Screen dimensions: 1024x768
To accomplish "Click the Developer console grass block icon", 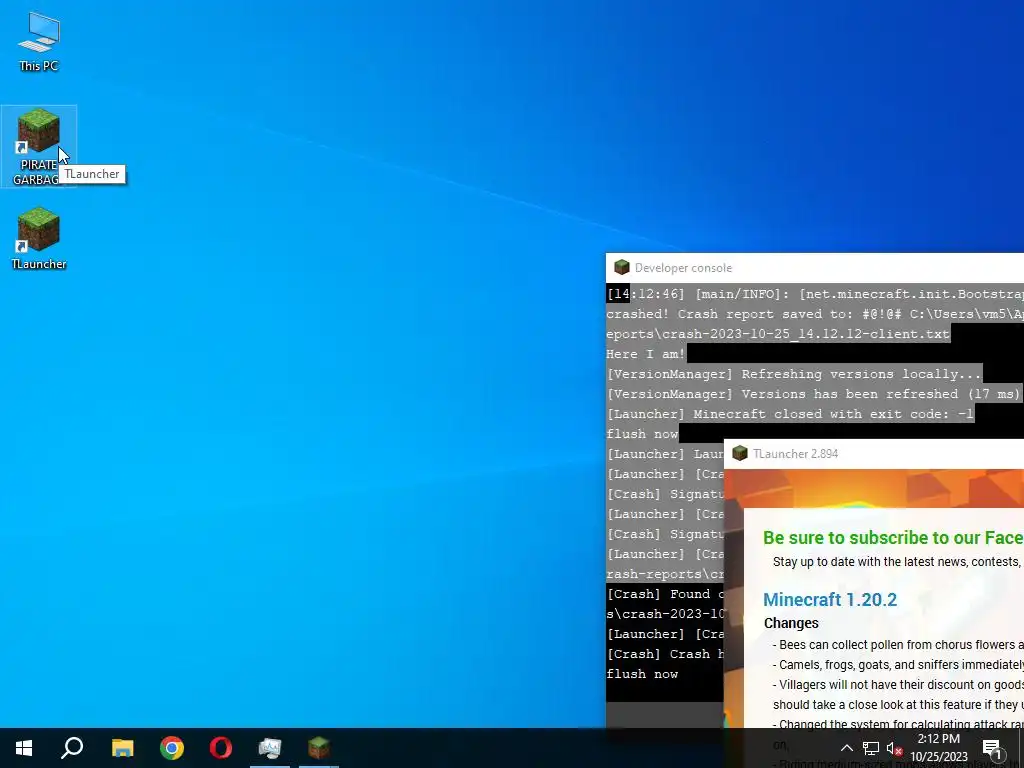I will click(x=621, y=267).
